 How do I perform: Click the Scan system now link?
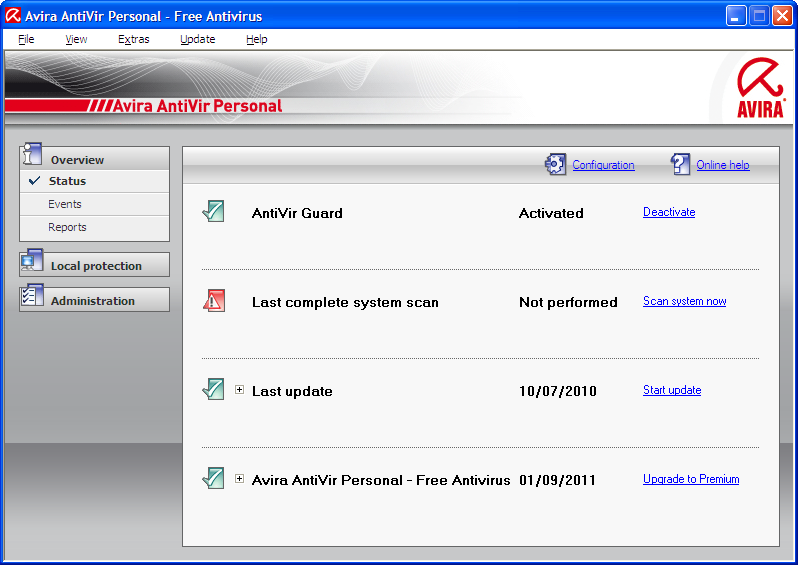[684, 301]
